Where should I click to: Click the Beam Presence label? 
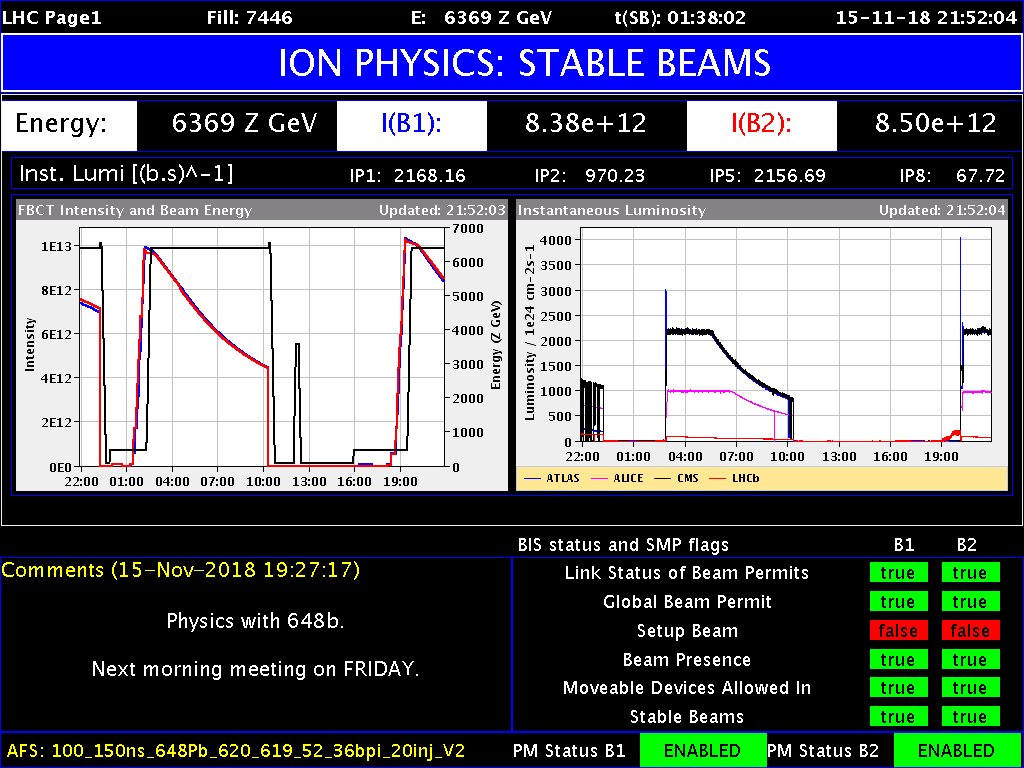[x=687, y=660]
